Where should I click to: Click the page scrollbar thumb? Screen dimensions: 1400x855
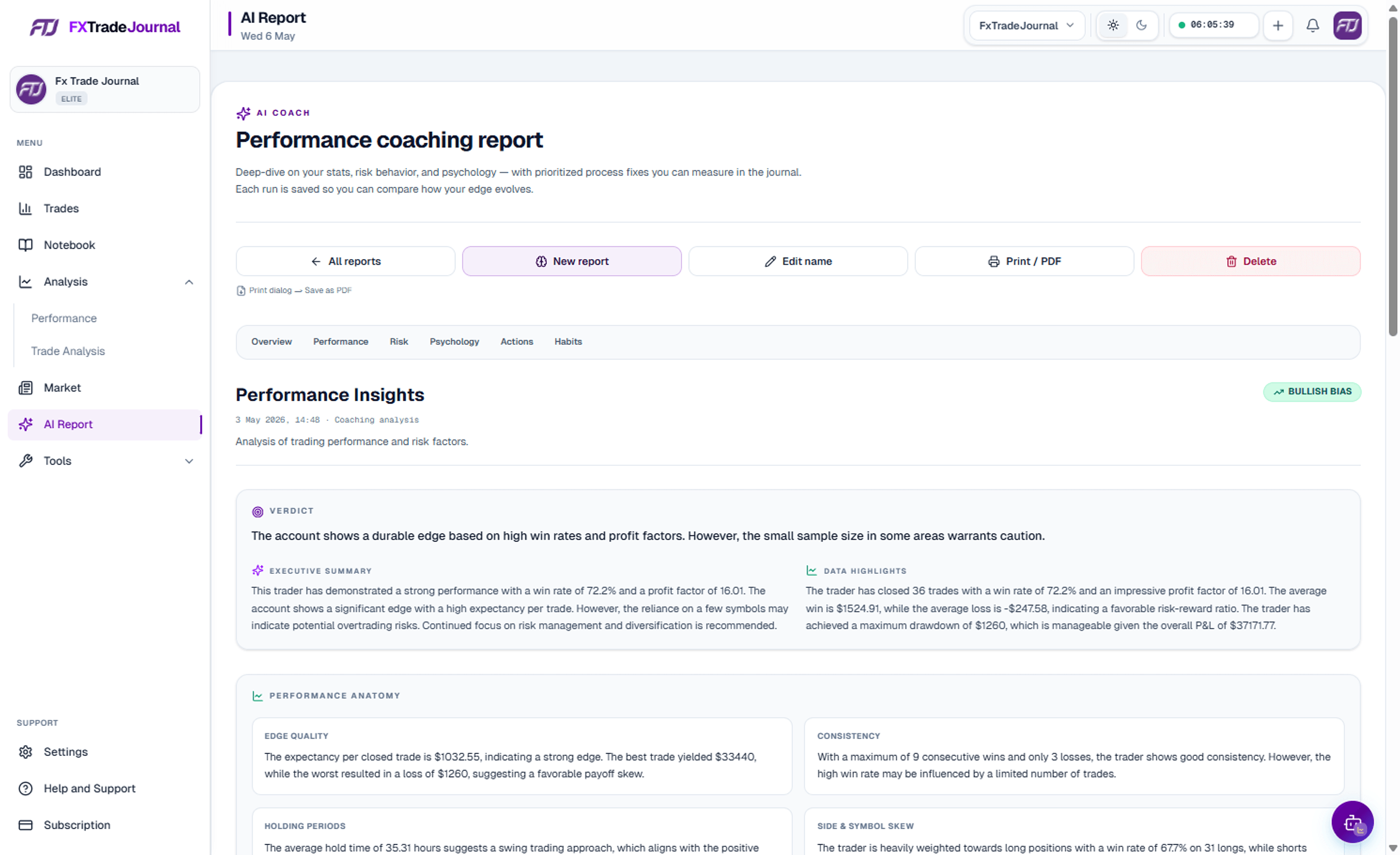(1392, 176)
